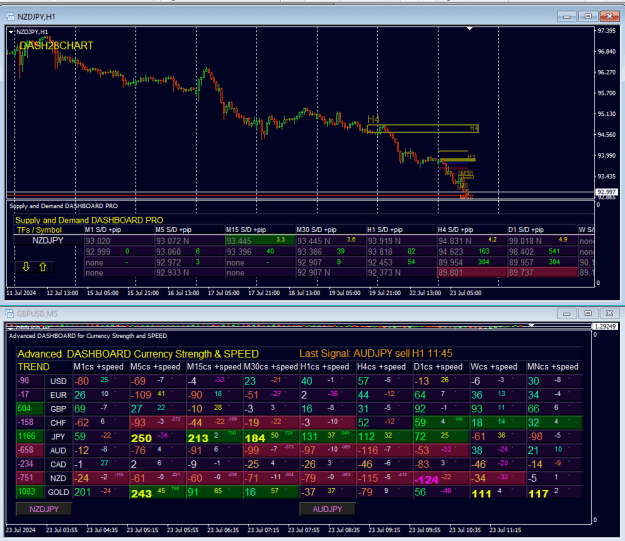Click the M15cs +speed column header

point(214,367)
